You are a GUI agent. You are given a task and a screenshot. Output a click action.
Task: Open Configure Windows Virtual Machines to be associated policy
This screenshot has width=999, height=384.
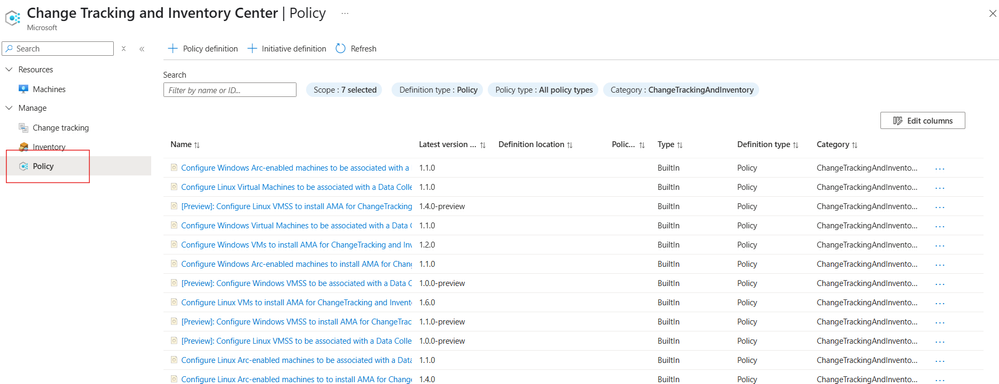[x=296, y=225]
